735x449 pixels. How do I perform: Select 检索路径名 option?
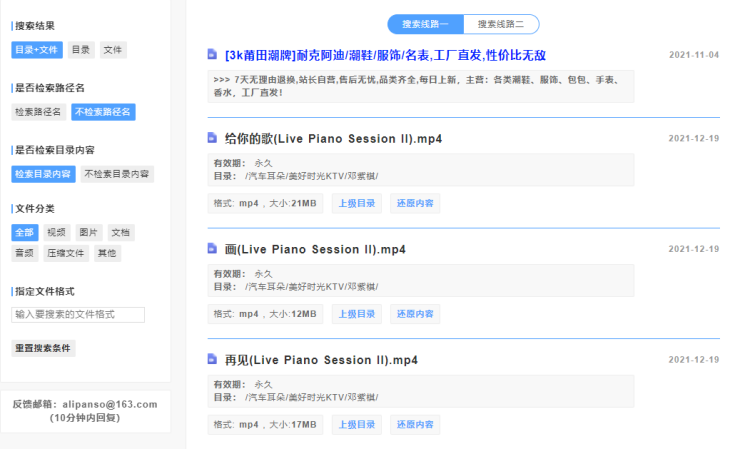click(x=38, y=112)
